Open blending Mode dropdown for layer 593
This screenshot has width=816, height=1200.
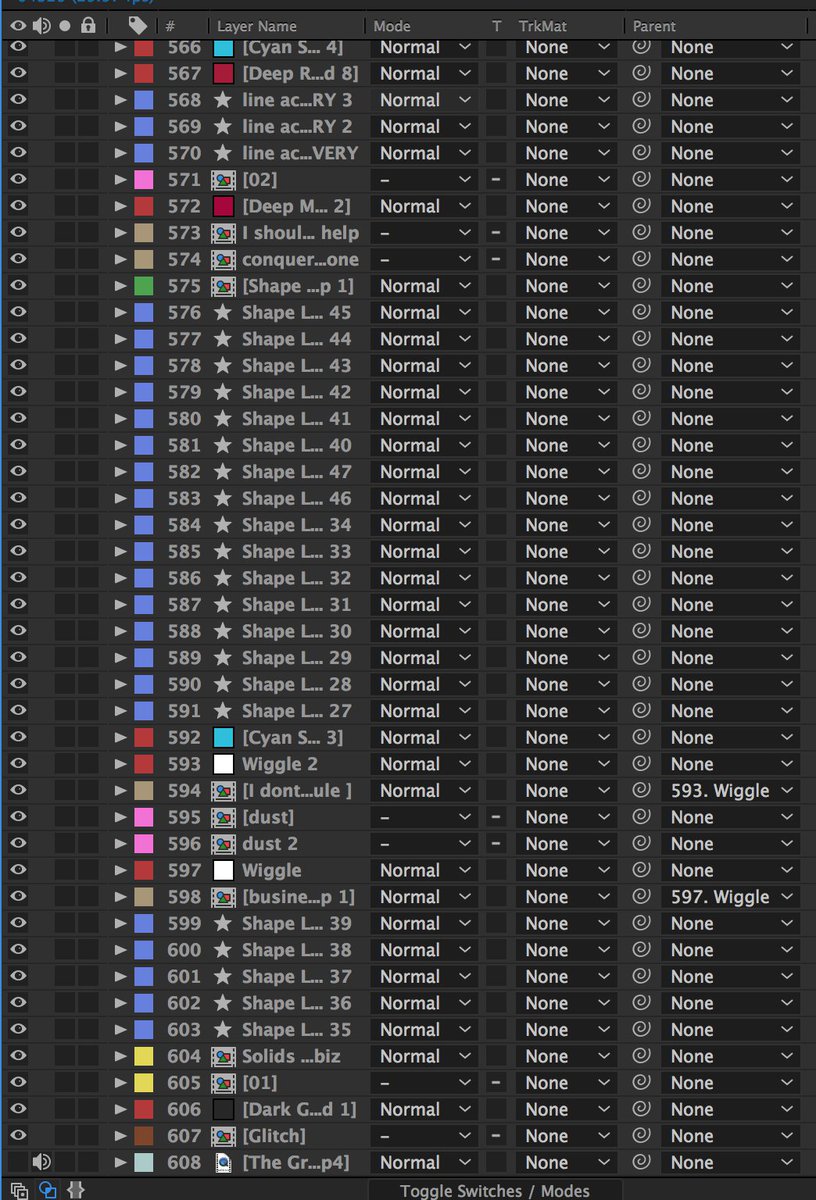pyautogui.click(x=424, y=764)
